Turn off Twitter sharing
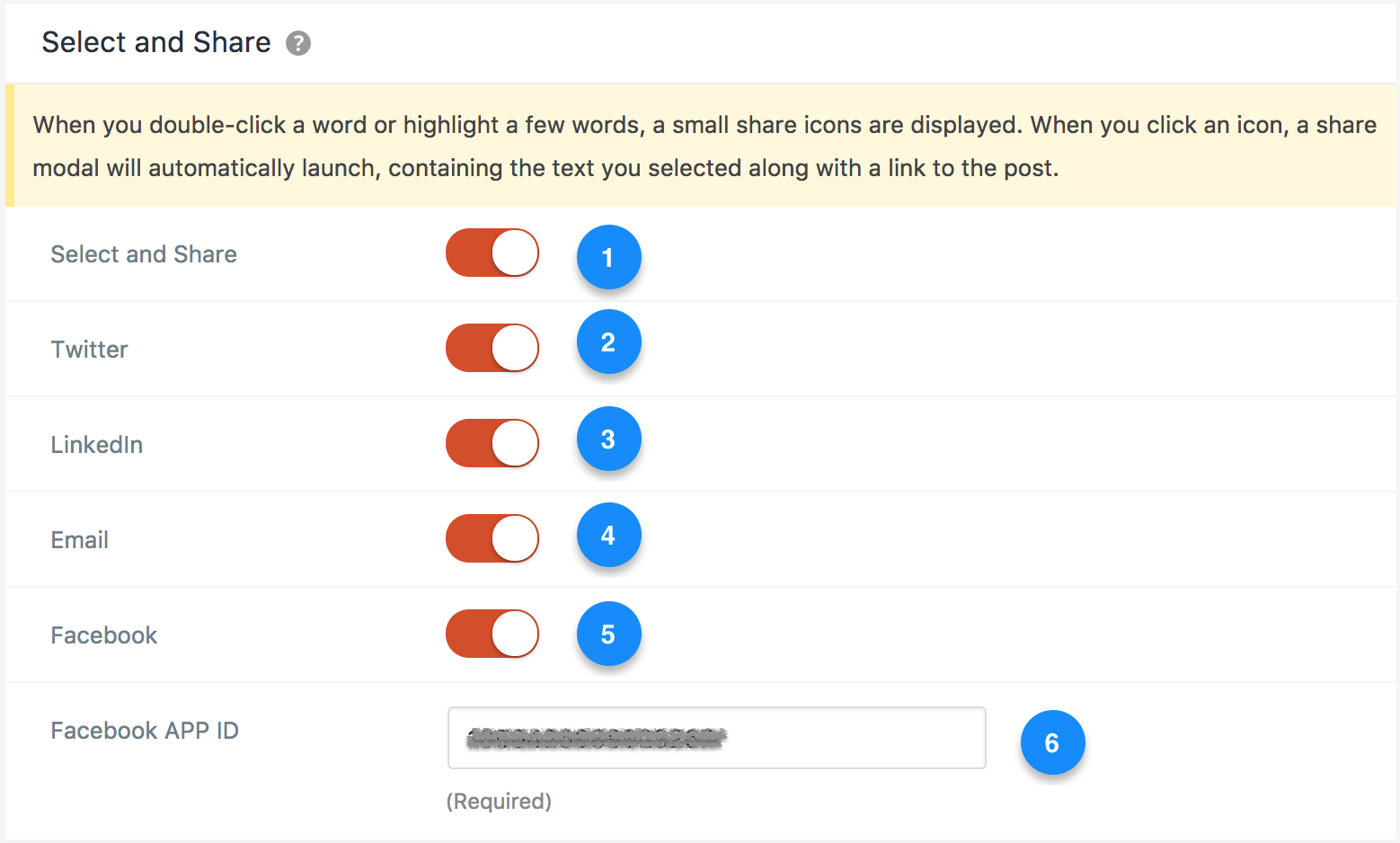Screen dimensions: 1400x843 (492, 348)
